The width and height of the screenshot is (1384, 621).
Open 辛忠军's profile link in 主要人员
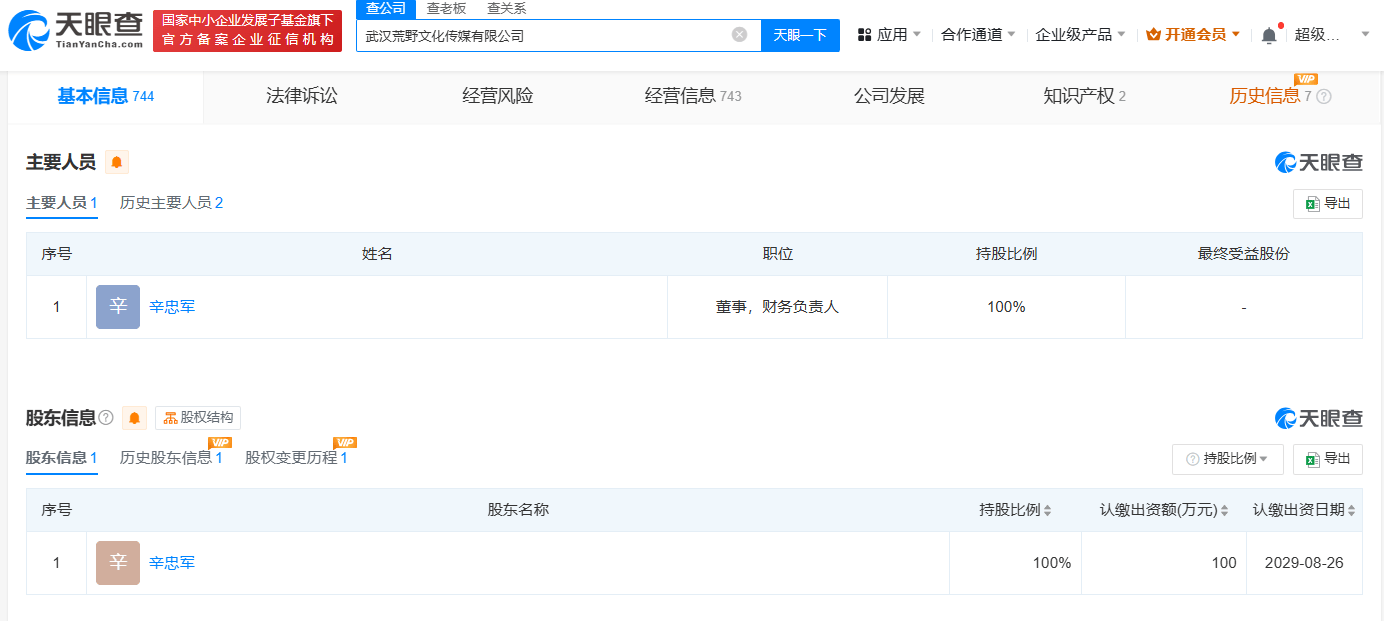click(172, 307)
